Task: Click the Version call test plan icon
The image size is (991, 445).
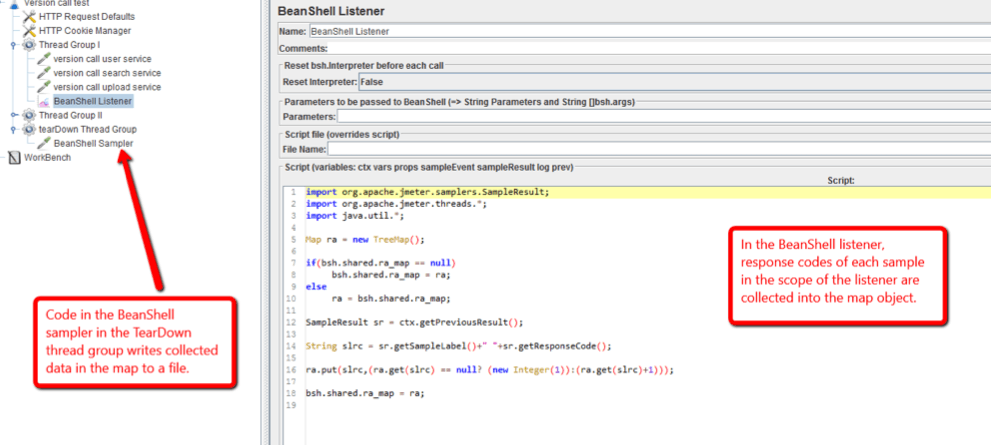Action: pos(14,3)
